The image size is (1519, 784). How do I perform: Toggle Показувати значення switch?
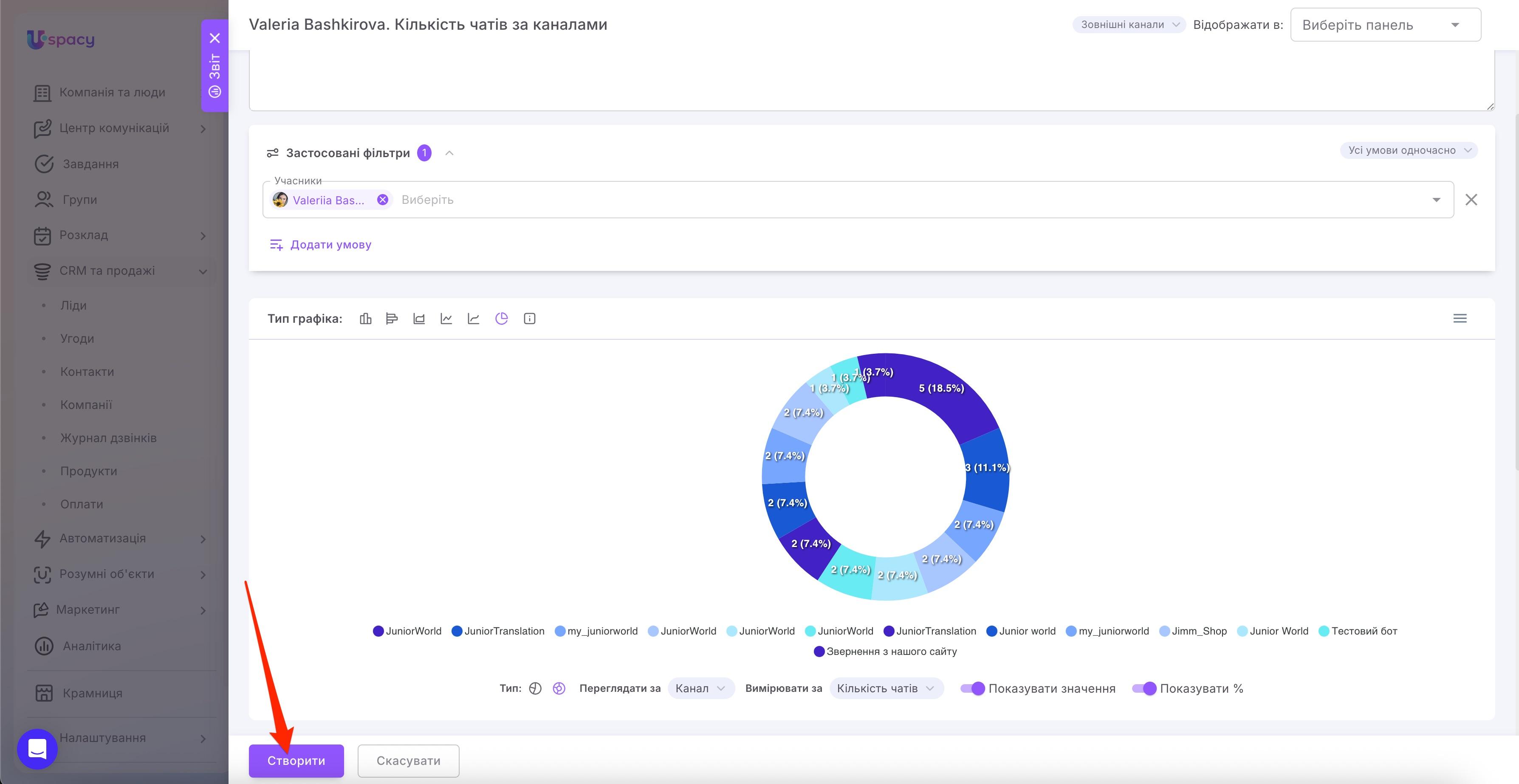tap(972, 688)
